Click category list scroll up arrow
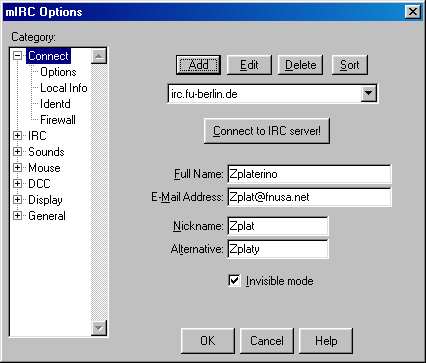Screen dimensions: 426x363 99,56
